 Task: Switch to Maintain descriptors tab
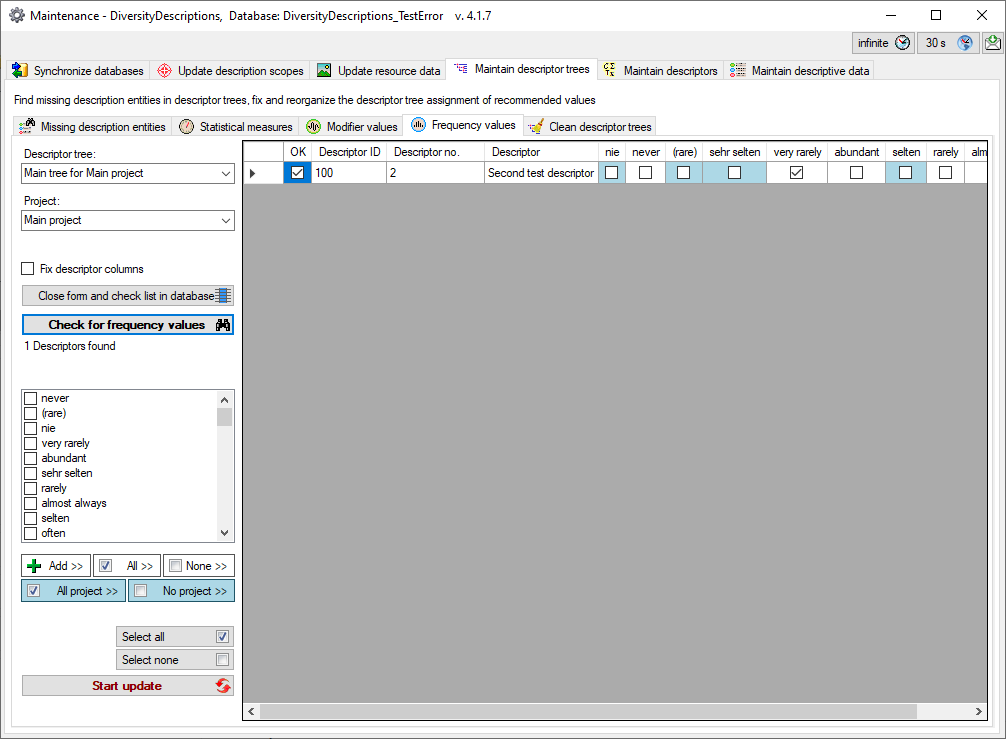click(660, 71)
